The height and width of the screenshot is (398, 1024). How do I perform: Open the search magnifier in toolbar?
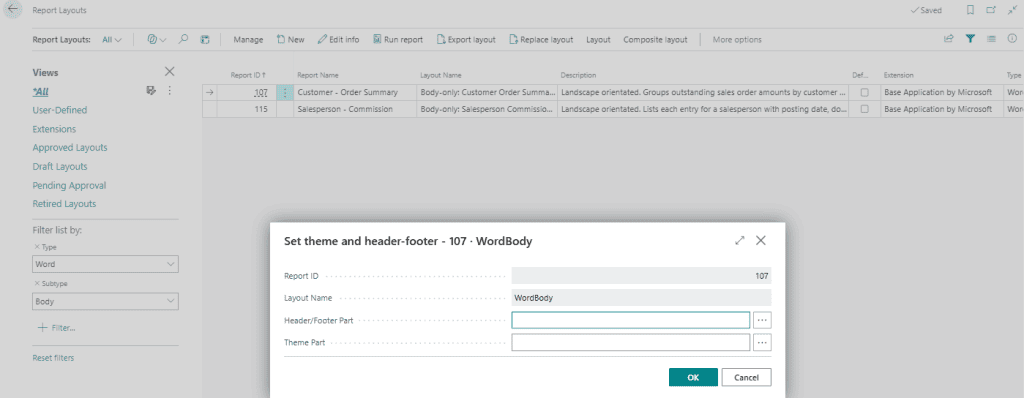[184, 39]
